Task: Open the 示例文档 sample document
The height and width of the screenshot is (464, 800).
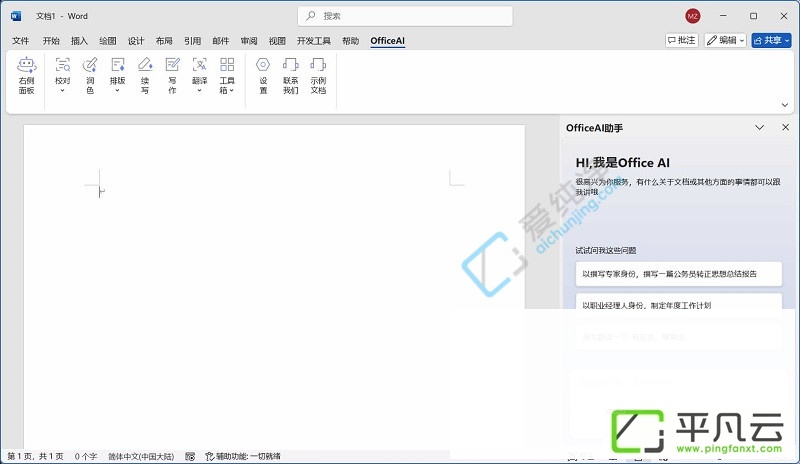Action: (318, 76)
